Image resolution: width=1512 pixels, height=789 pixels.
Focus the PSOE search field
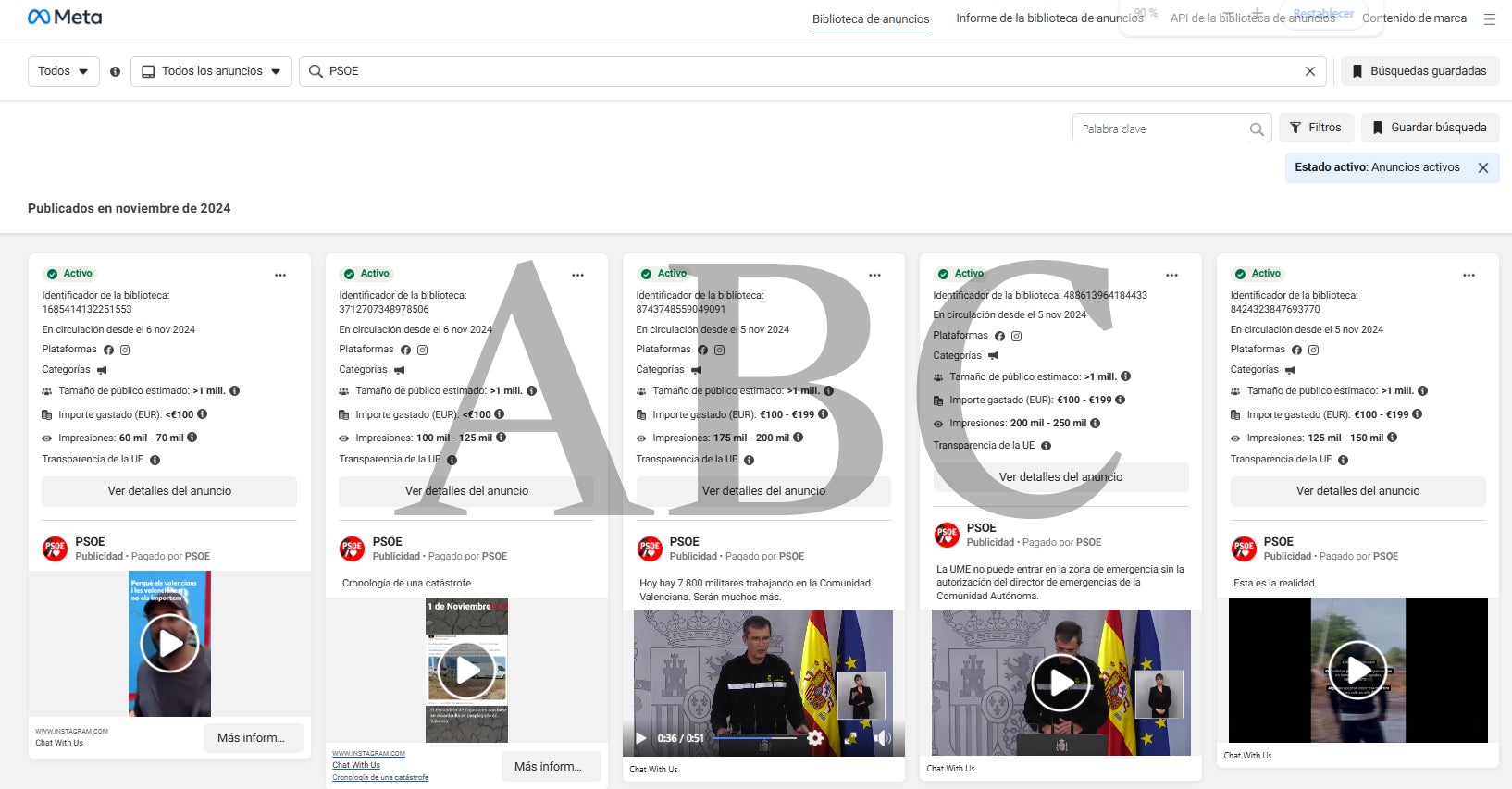pos(812,71)
